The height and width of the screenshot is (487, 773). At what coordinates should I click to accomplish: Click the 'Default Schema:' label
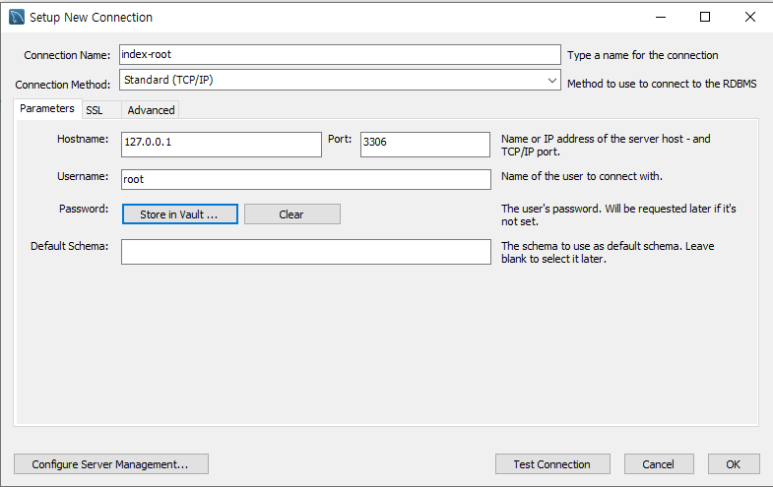(x=70, y=246)
